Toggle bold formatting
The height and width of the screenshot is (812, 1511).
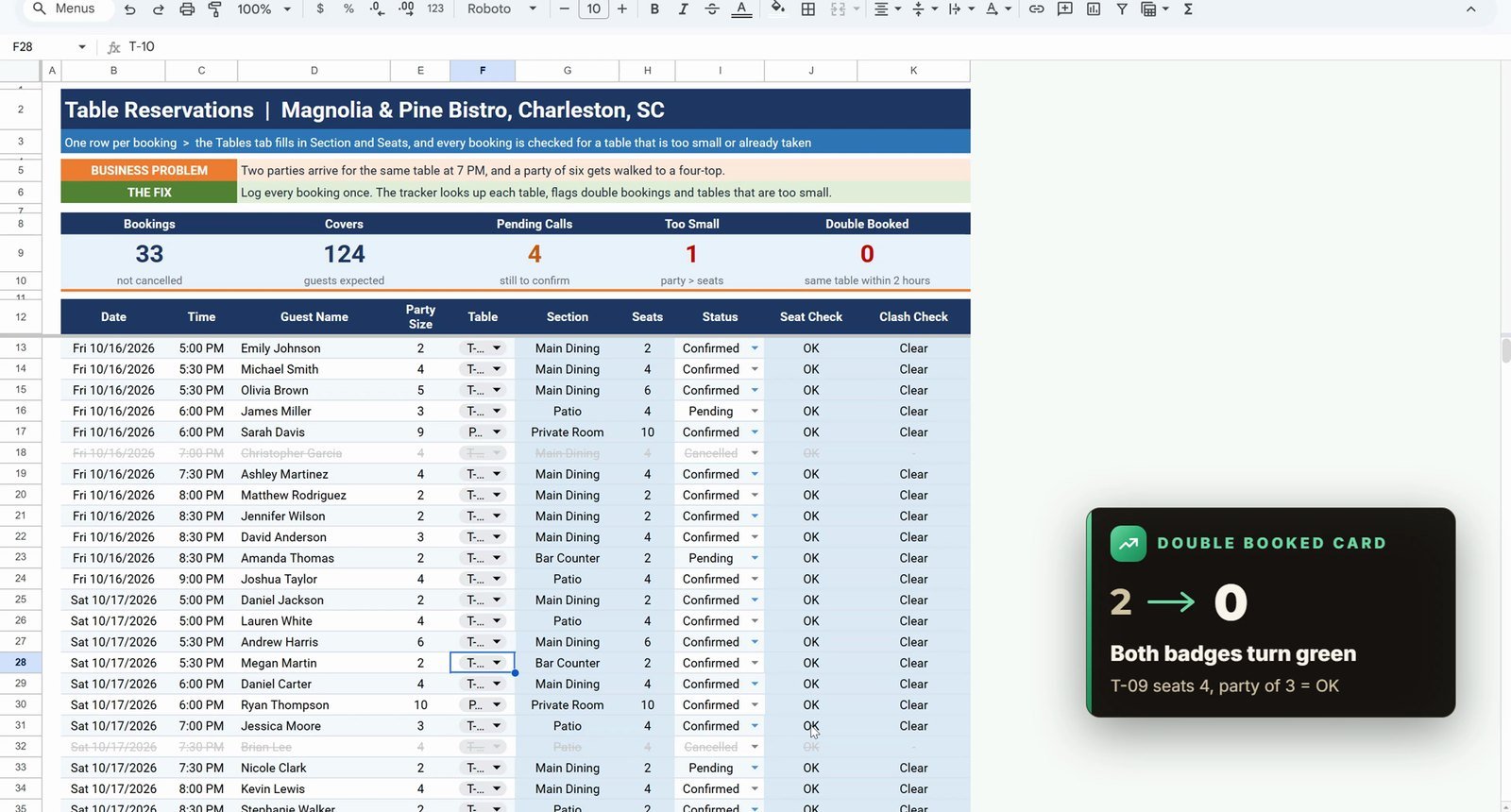coord(654,8)
